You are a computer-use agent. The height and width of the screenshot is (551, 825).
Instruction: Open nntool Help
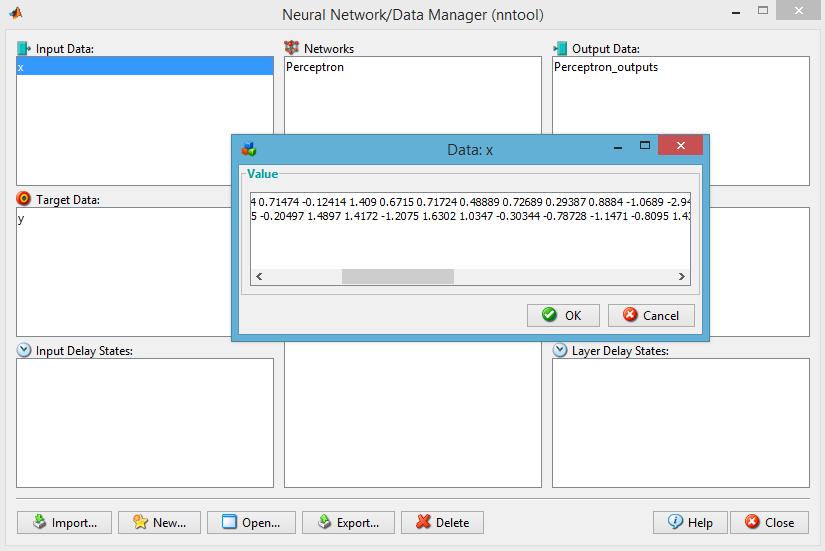click(x=690, y=522)
